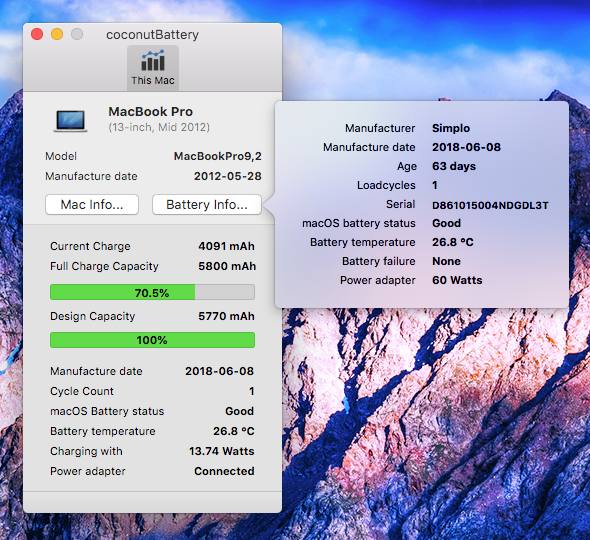Click the Loadcycles label in popover
Image resolution: width=590 pixels, height=540 pixels.
386,185
